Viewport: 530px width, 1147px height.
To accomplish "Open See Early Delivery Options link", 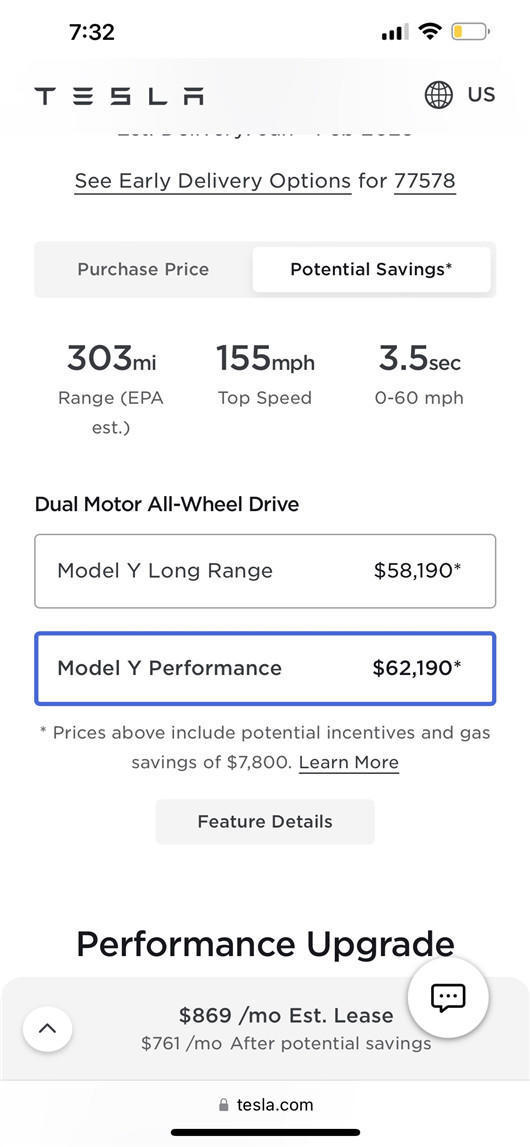I will point(213,181).
